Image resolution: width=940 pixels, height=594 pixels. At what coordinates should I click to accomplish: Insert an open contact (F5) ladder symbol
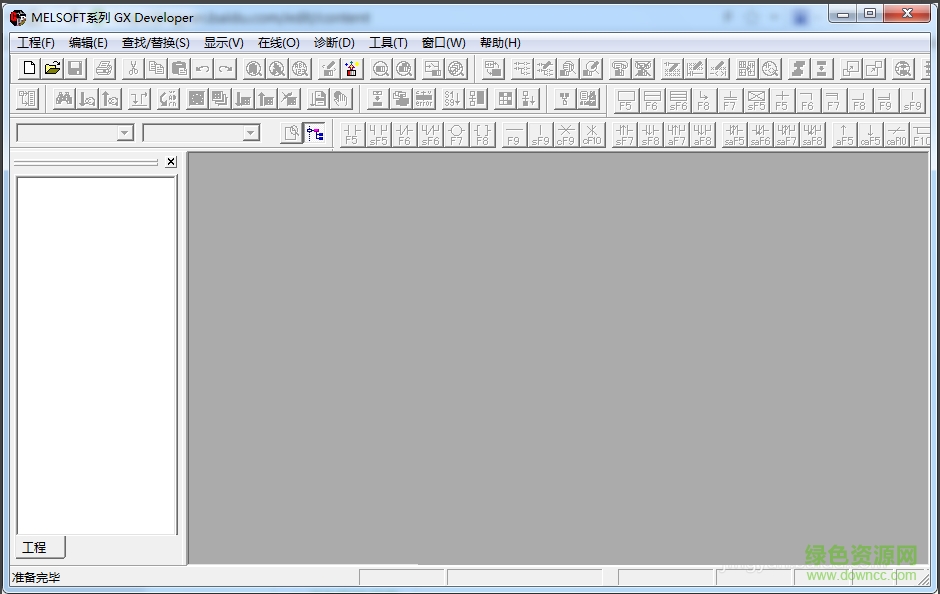point(351,134)
